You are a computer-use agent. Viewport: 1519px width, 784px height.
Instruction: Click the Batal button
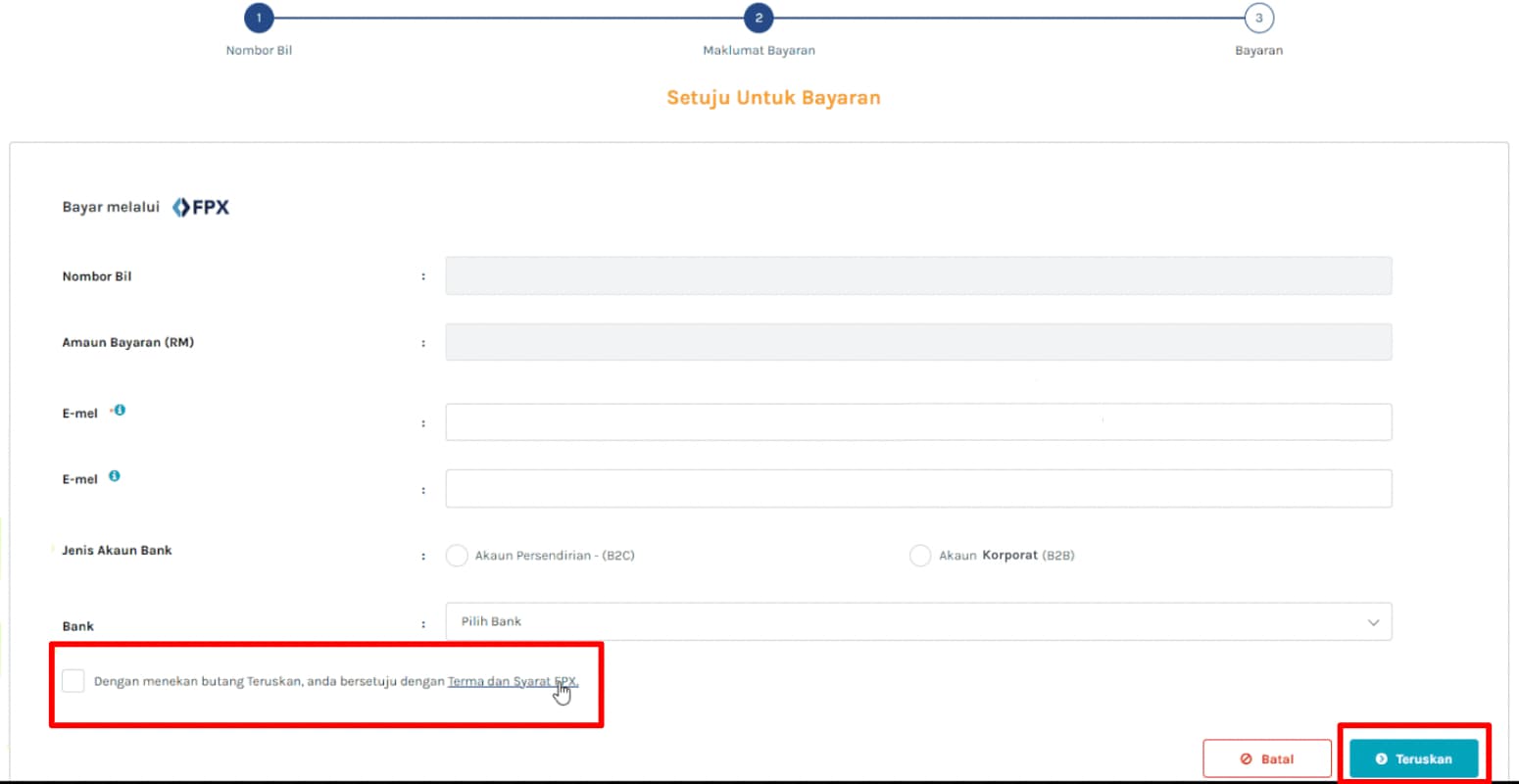(x=1267, y=759)
